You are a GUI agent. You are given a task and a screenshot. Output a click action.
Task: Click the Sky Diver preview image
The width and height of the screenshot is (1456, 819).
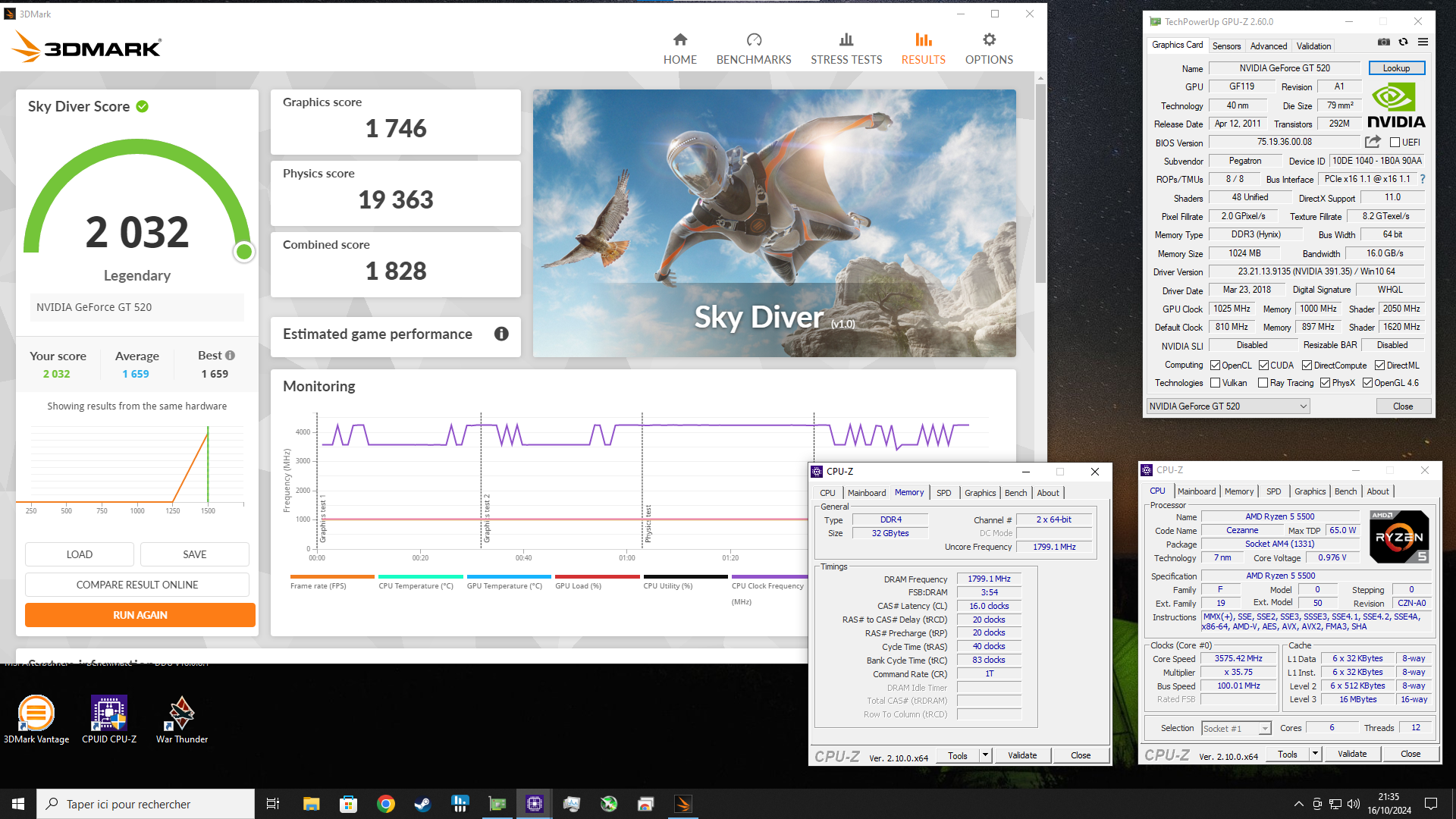[774, 223]
